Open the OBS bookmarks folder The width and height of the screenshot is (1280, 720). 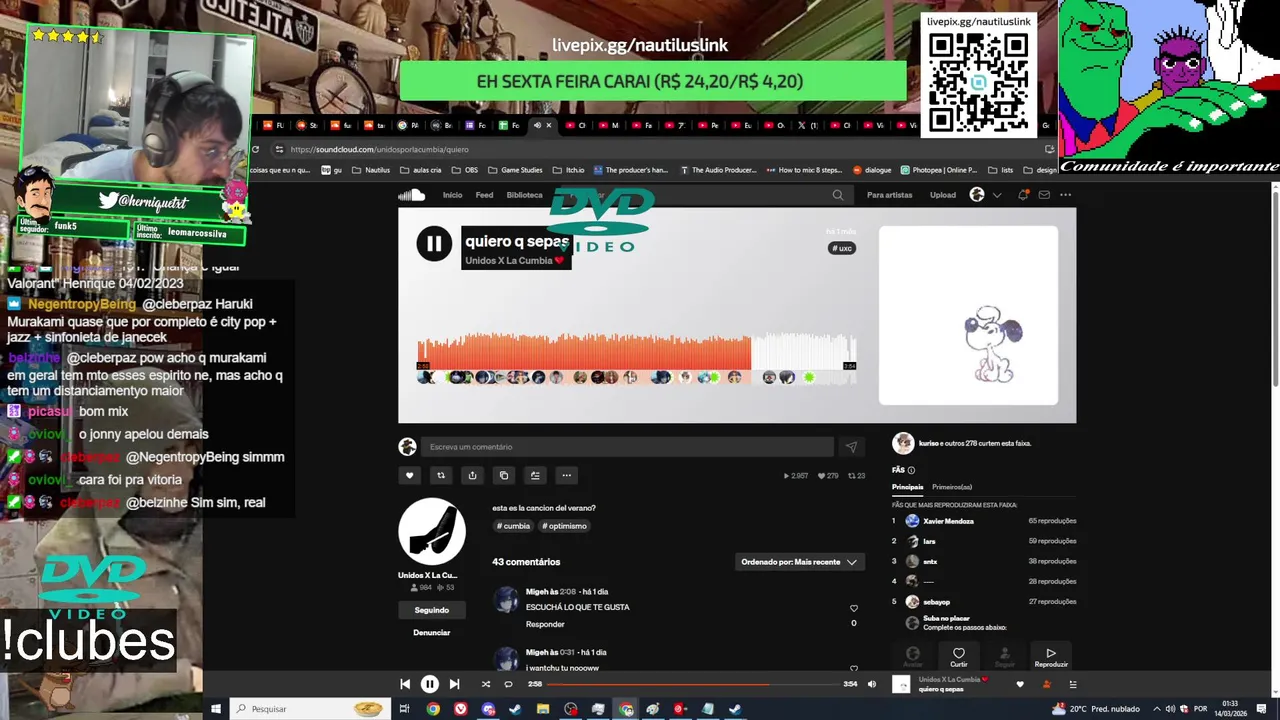click(x=464, y=170)
